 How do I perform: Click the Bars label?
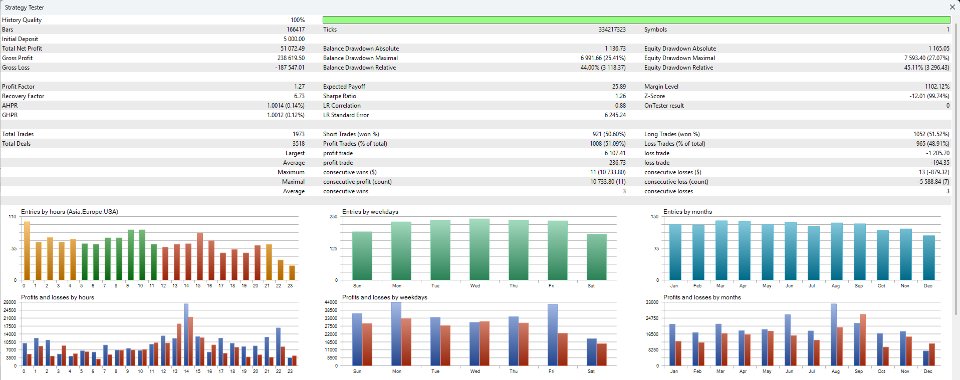7,29
